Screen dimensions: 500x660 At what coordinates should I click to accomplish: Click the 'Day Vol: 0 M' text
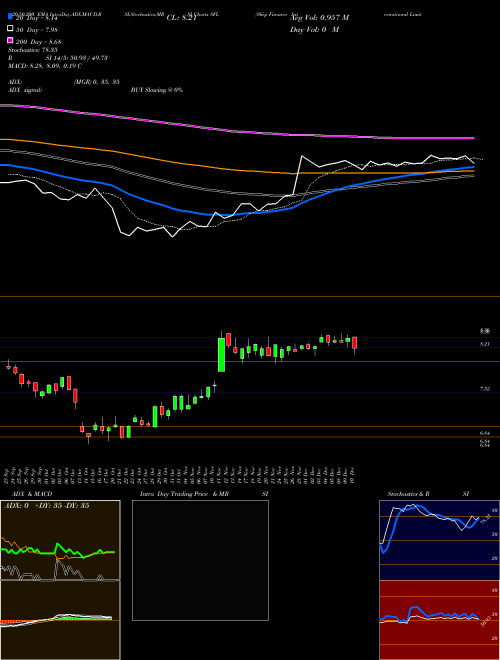pyautogui.click(x=314, y=30)
